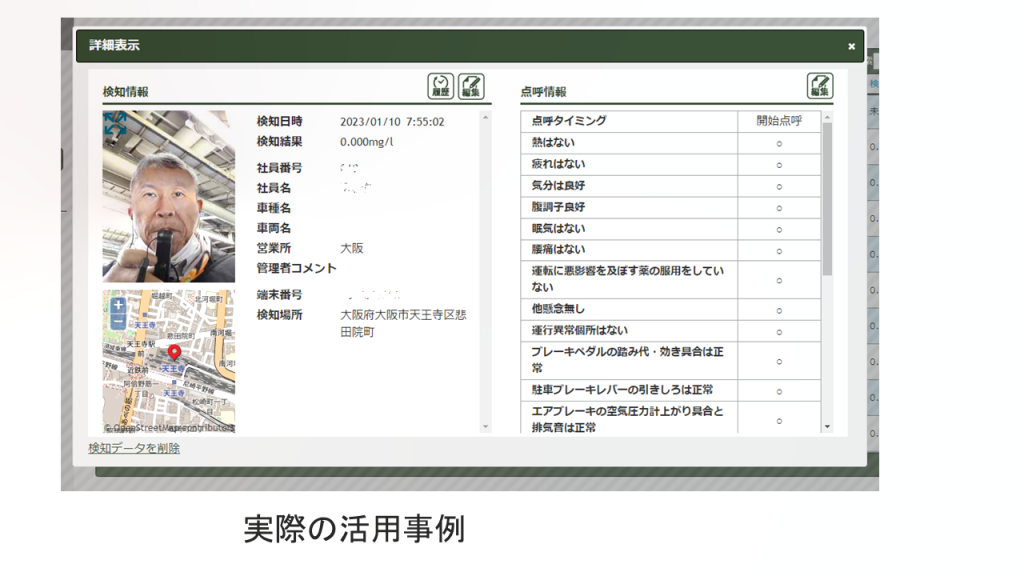Click the 腰痛はない circle mark
Viewport: 1024px width, 576px height.
pos(779,250)
